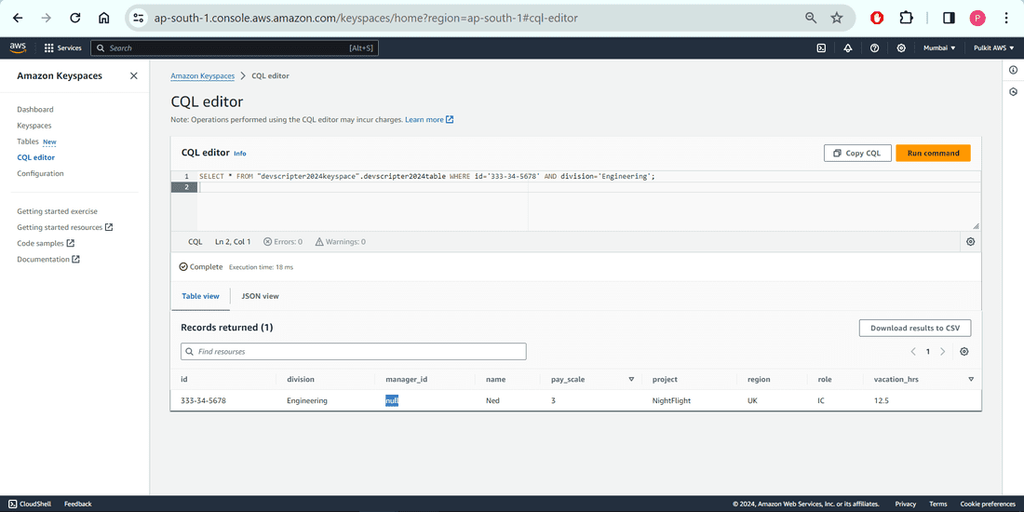1024x512 pixels.
Task: Click the Copy CQL button
Action: (x=857, y=153)
